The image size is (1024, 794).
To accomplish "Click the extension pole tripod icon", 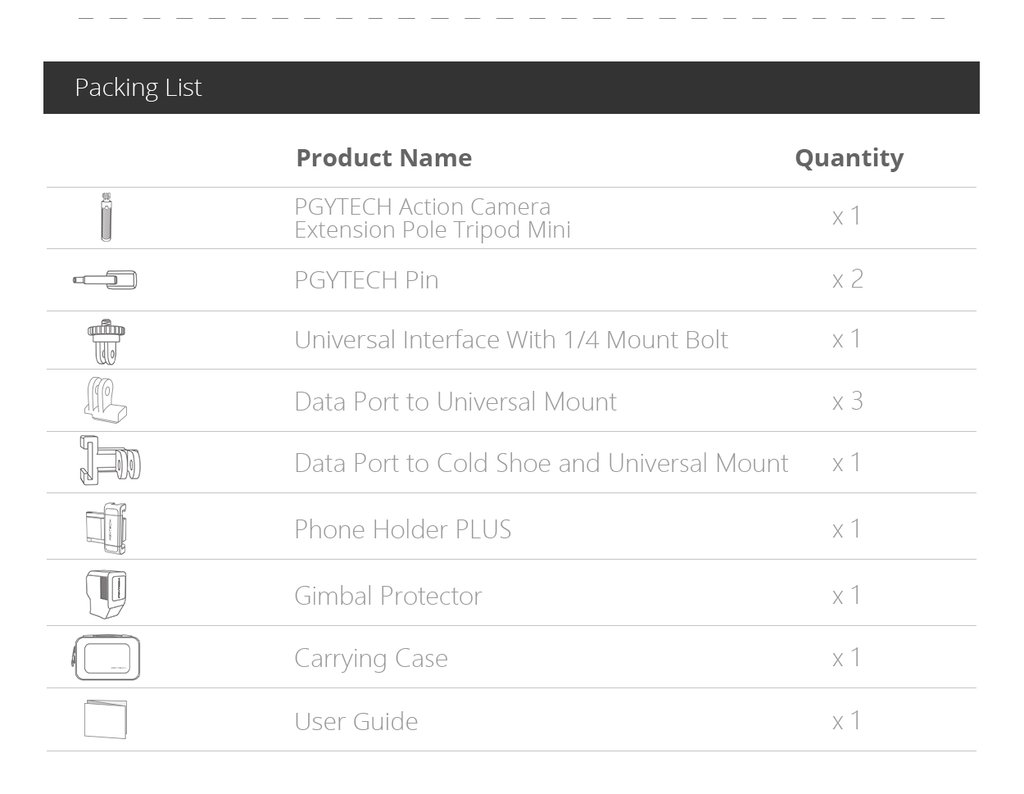I will coord(106,217).
